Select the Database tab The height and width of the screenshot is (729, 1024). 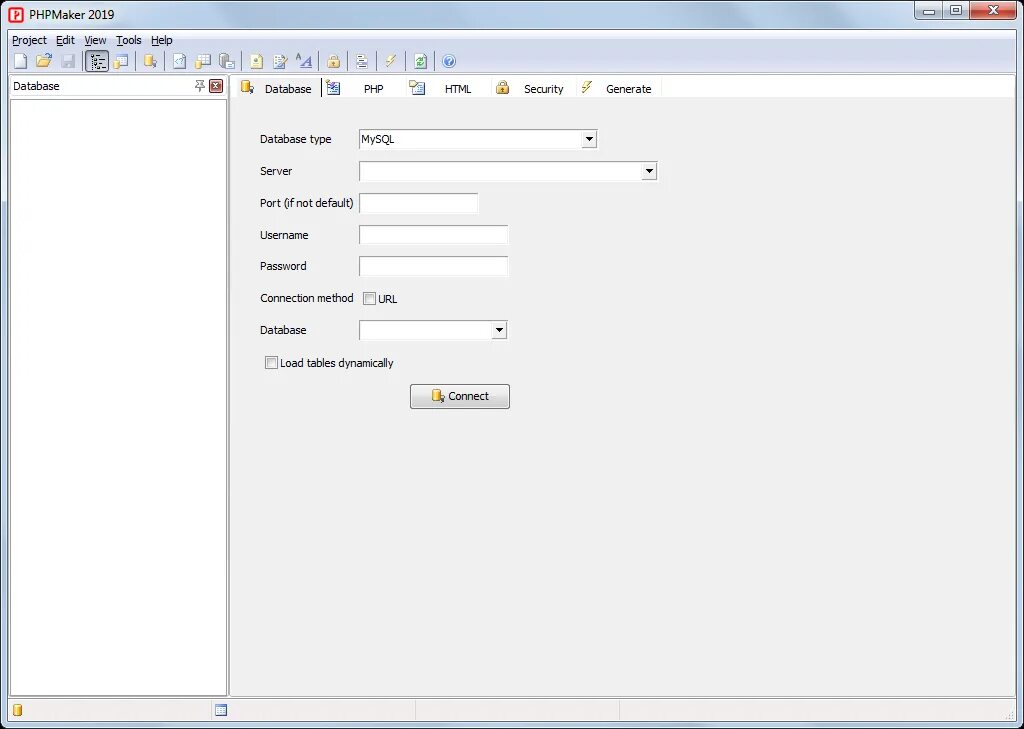277,88
